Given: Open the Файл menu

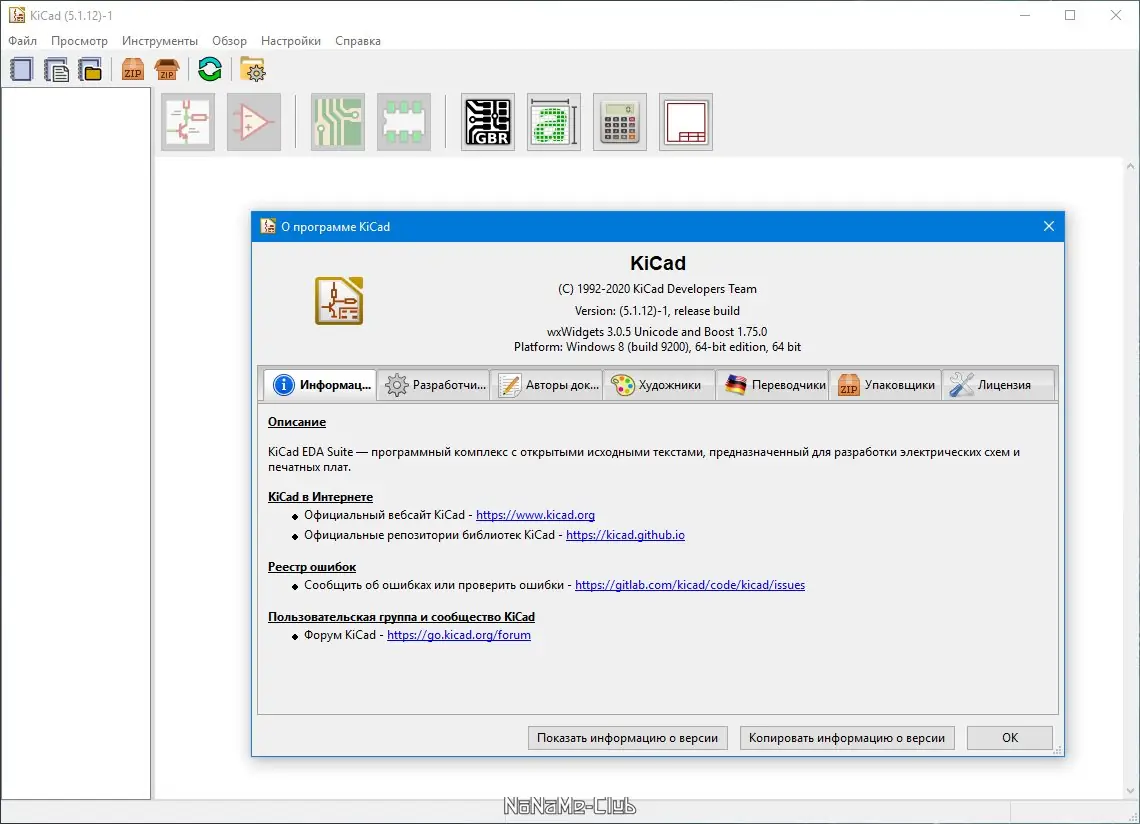Looking at the screenshot, I should point(23,41).
